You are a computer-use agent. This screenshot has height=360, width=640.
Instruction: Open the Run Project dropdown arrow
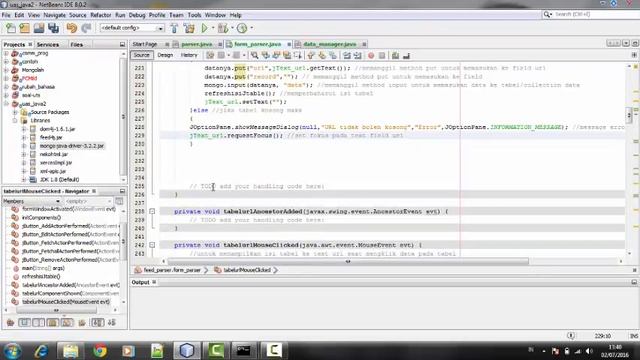tap(213, 28)
